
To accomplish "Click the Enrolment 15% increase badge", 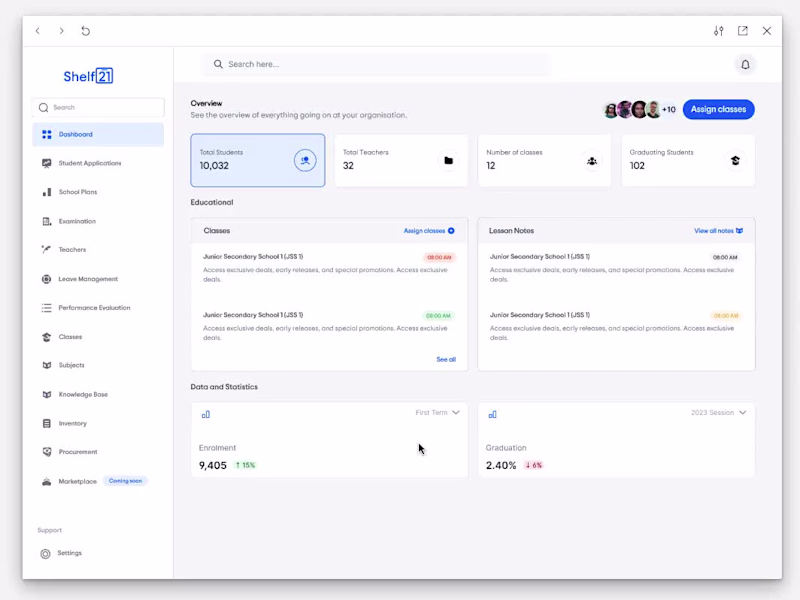I will coord(245,465).
